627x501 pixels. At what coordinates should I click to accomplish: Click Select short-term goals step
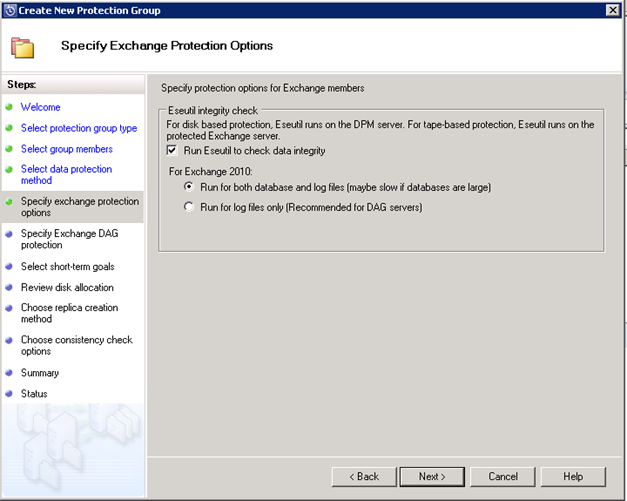click(x=67, y=266)
